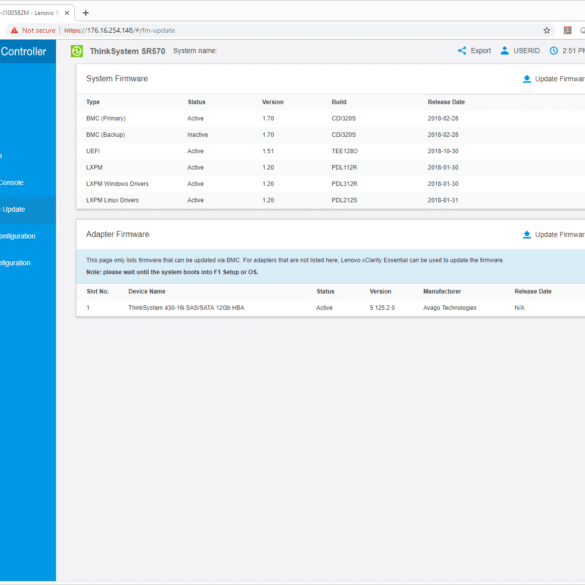The image size is (585, 585).
Task: Open the Console item in the sidebar
Action: click(12, 182)
